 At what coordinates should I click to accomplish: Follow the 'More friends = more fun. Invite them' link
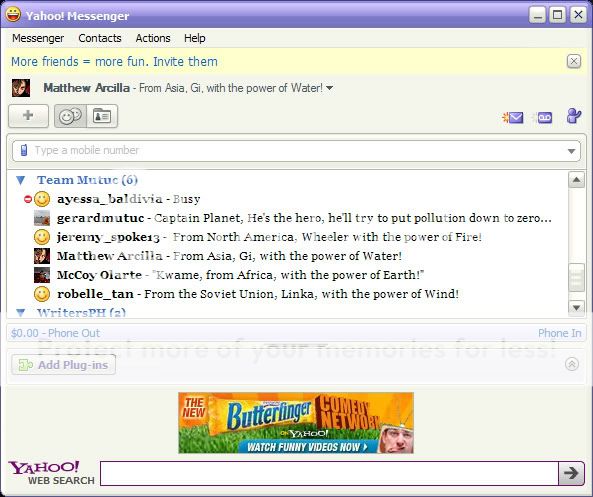(x=115, y=61)
